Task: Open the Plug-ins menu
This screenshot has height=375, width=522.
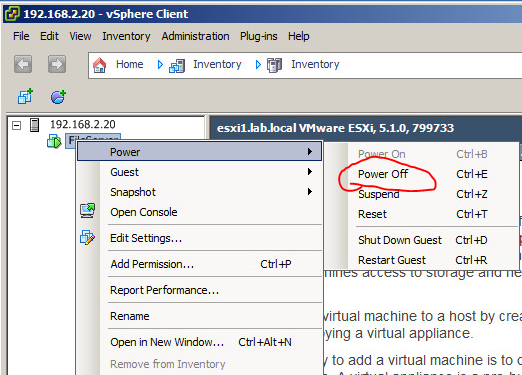Action: [x=259, y=36]
